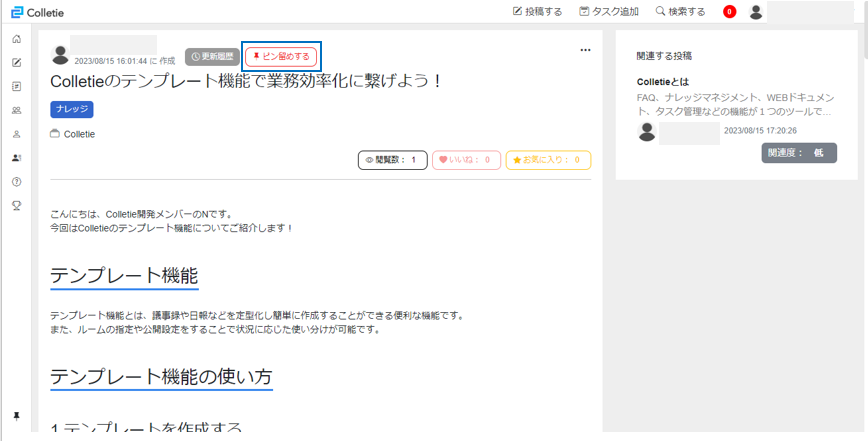868x441 pixels.
Task: Open the groups icon in sidebar
Action: pos(17,110)
